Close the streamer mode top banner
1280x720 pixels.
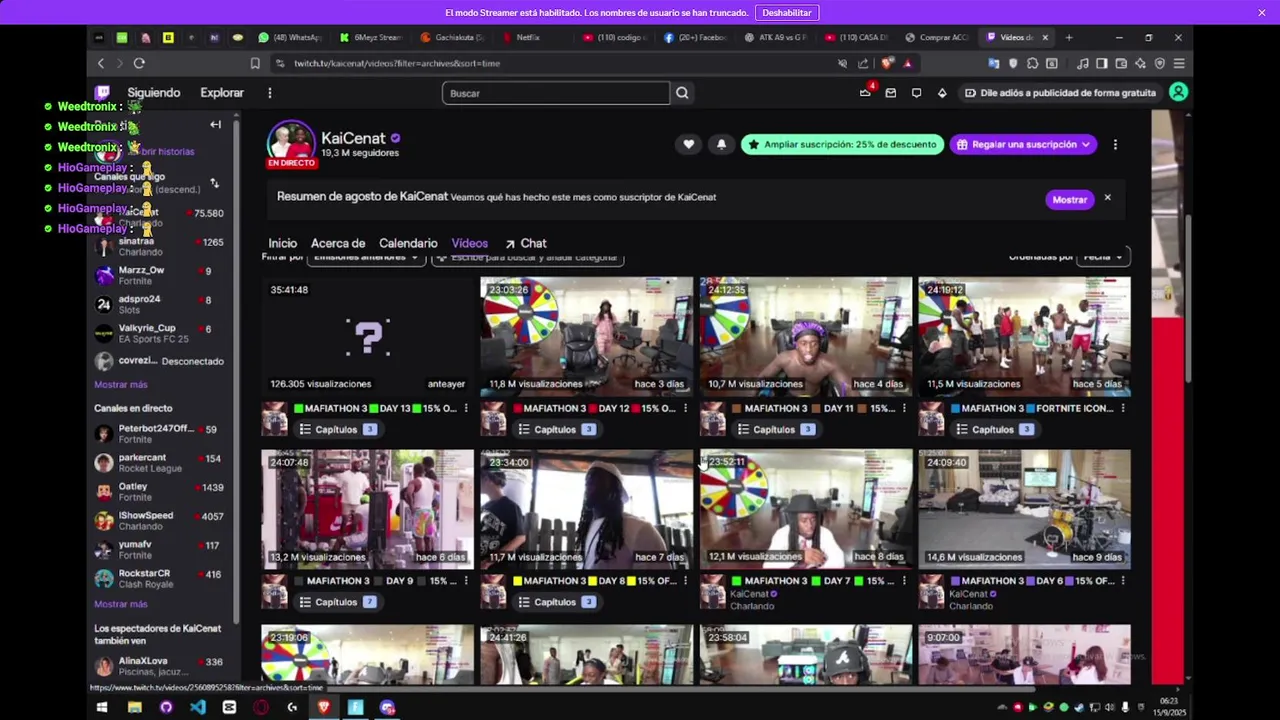point(1262,12)
